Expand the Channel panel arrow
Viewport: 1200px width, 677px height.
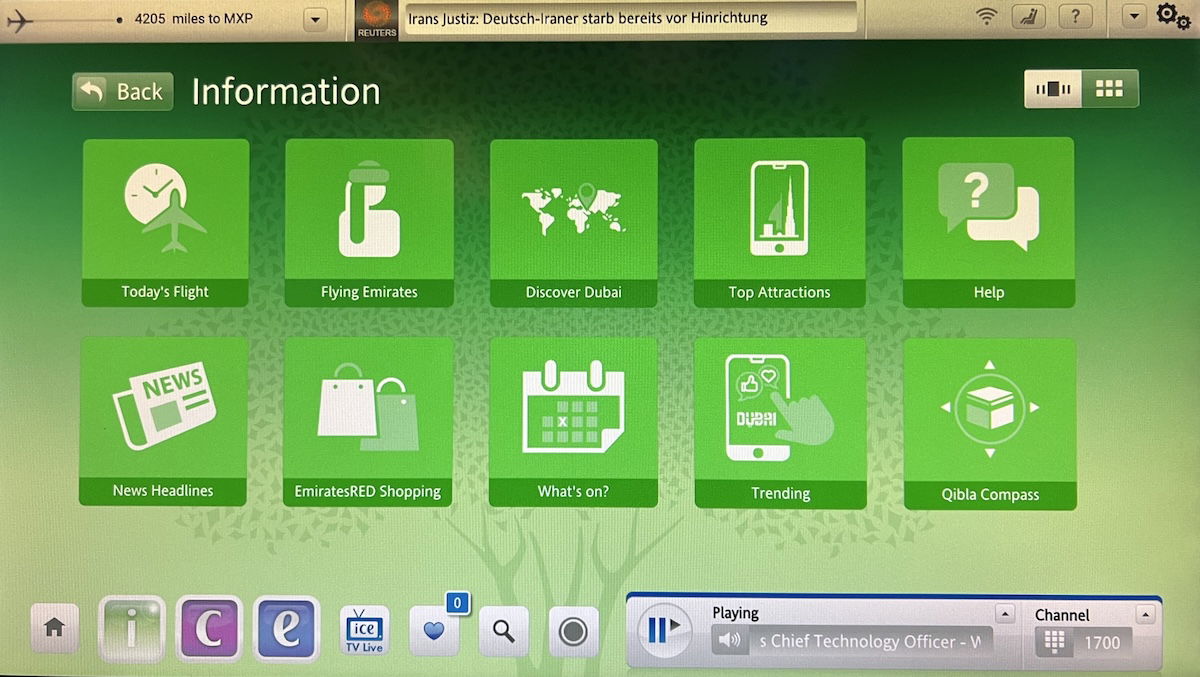point(1144,614)
